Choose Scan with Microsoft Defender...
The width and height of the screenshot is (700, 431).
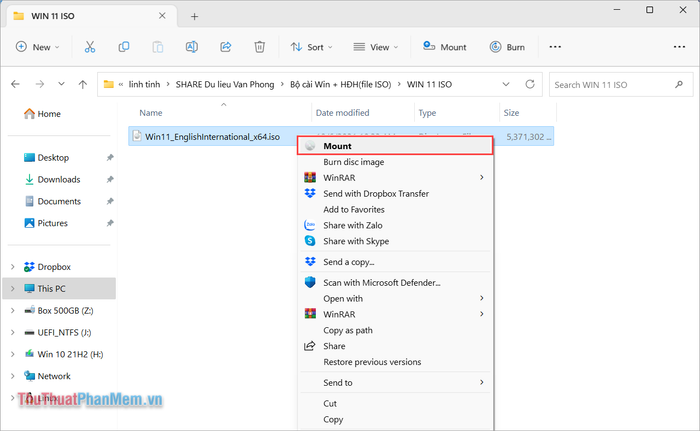[x=396, y=283]
